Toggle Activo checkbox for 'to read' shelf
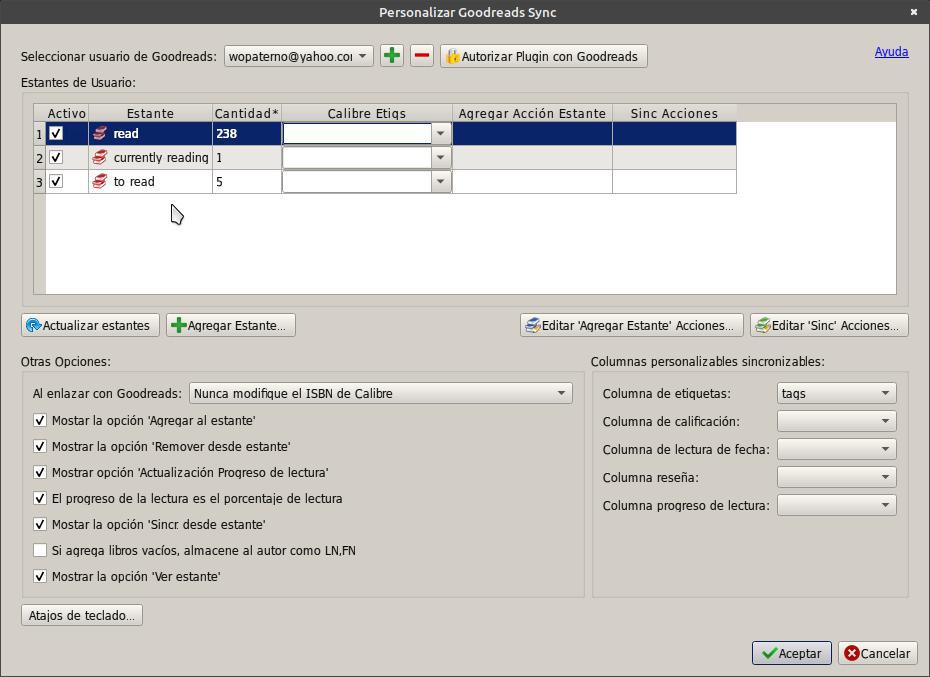This screenshot has width=930, height=677. click(x=56, y=182)
